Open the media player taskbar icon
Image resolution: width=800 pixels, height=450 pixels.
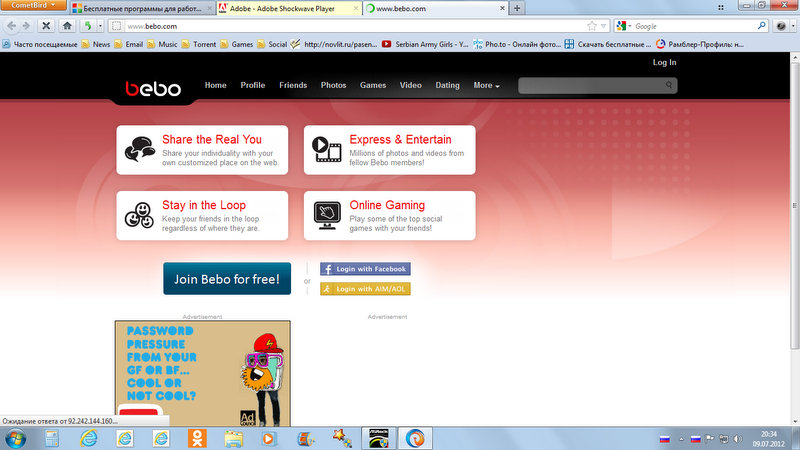coord(269,439)
